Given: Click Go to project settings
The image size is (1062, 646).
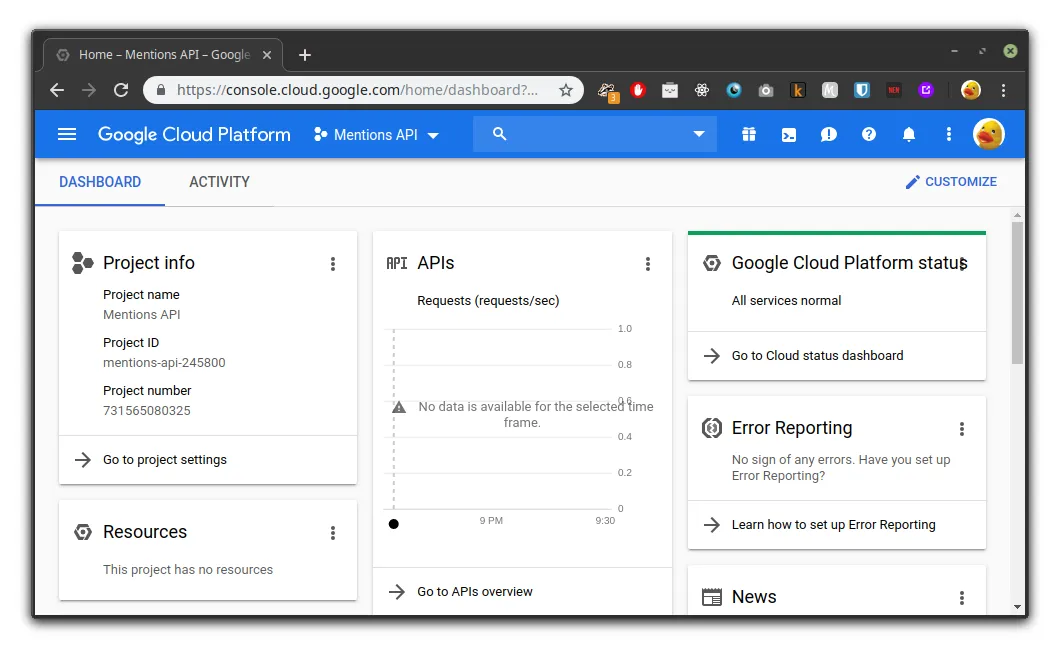Looking at the screenshot, I should click(164, 460).
